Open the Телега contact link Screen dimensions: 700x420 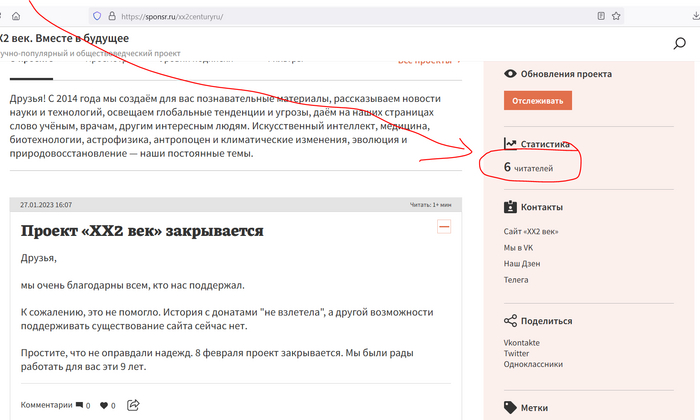516,280
